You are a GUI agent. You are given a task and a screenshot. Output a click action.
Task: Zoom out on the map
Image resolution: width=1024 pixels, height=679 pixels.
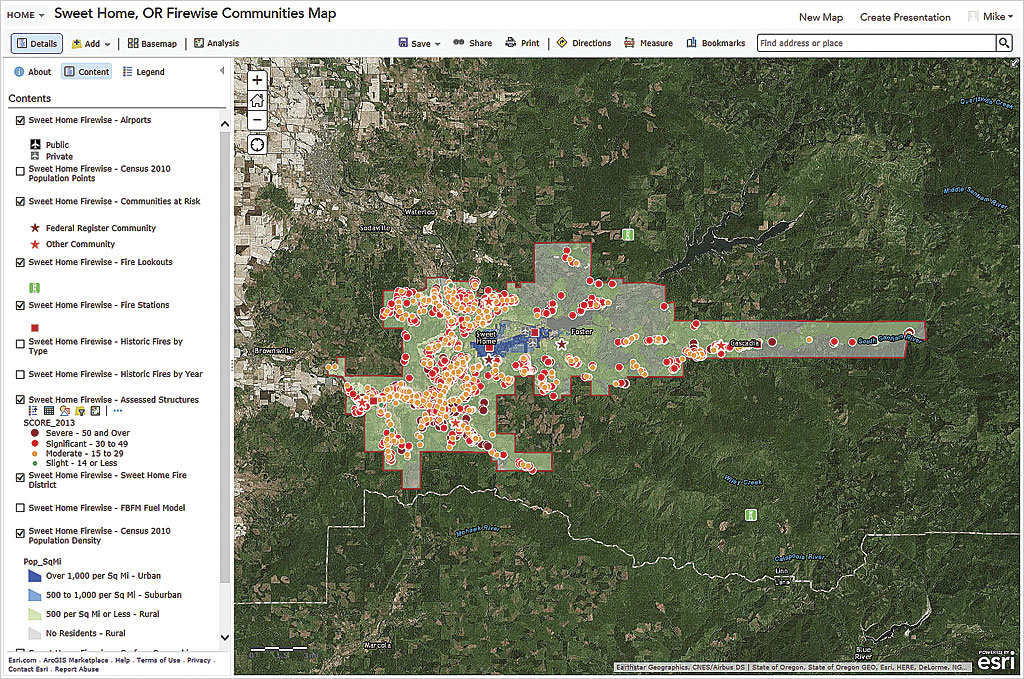(257, 119)
